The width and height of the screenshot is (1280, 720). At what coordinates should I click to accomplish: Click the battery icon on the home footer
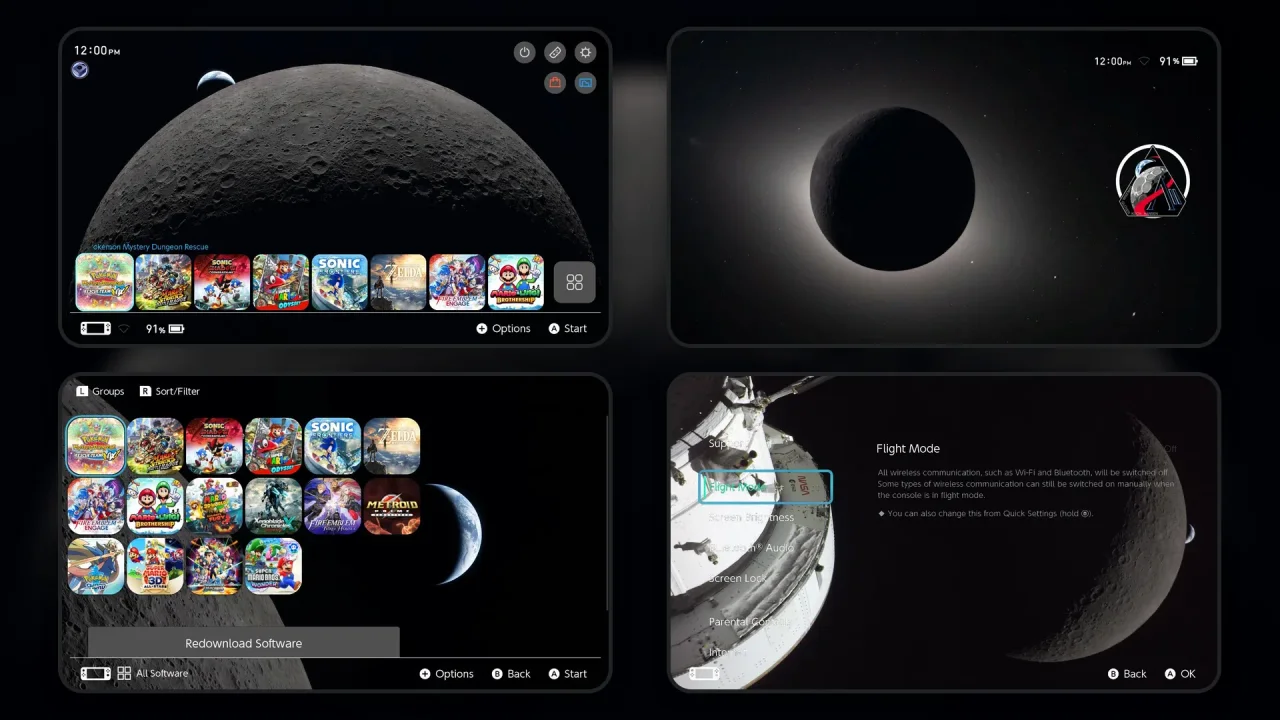176,328
